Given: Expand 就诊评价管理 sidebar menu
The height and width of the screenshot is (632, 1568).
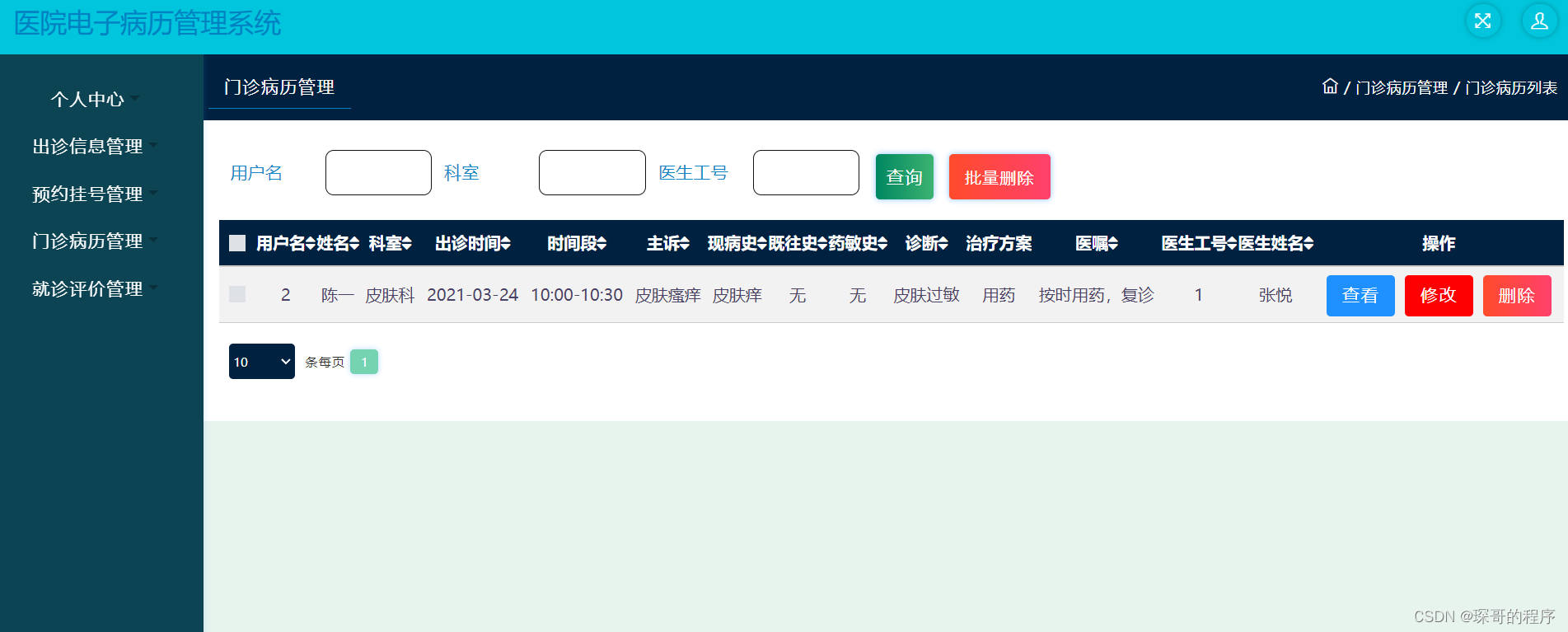Looking at the screenshot, I should point(94,288).
